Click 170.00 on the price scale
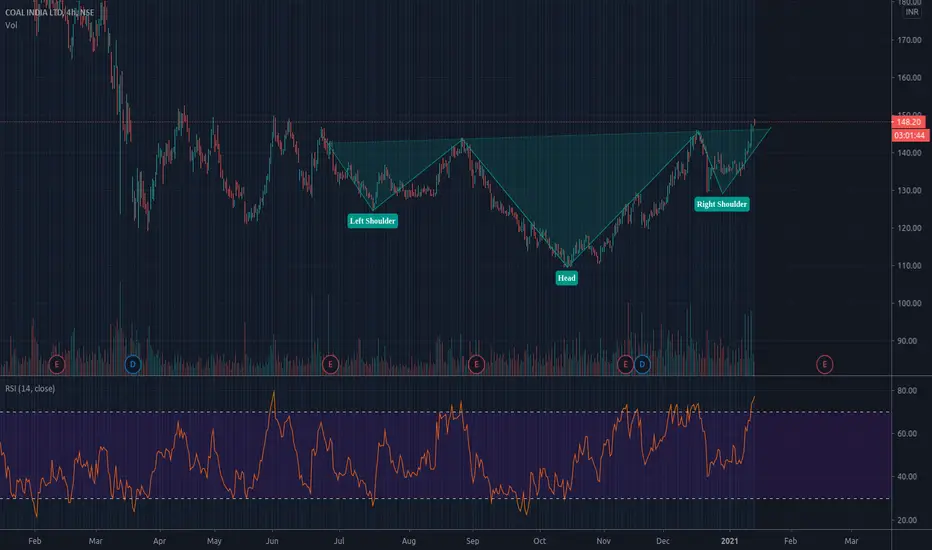Viewport: 932px width, 550px height. click(x=909, y=40)
